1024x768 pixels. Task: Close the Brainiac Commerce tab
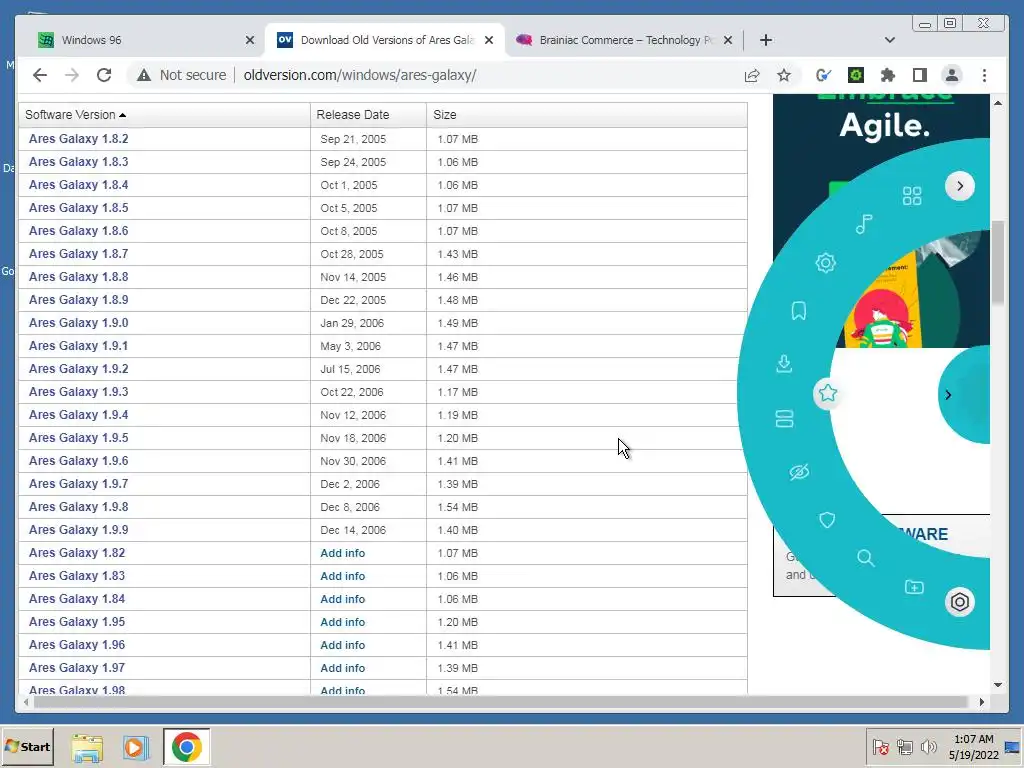(728, 40)
